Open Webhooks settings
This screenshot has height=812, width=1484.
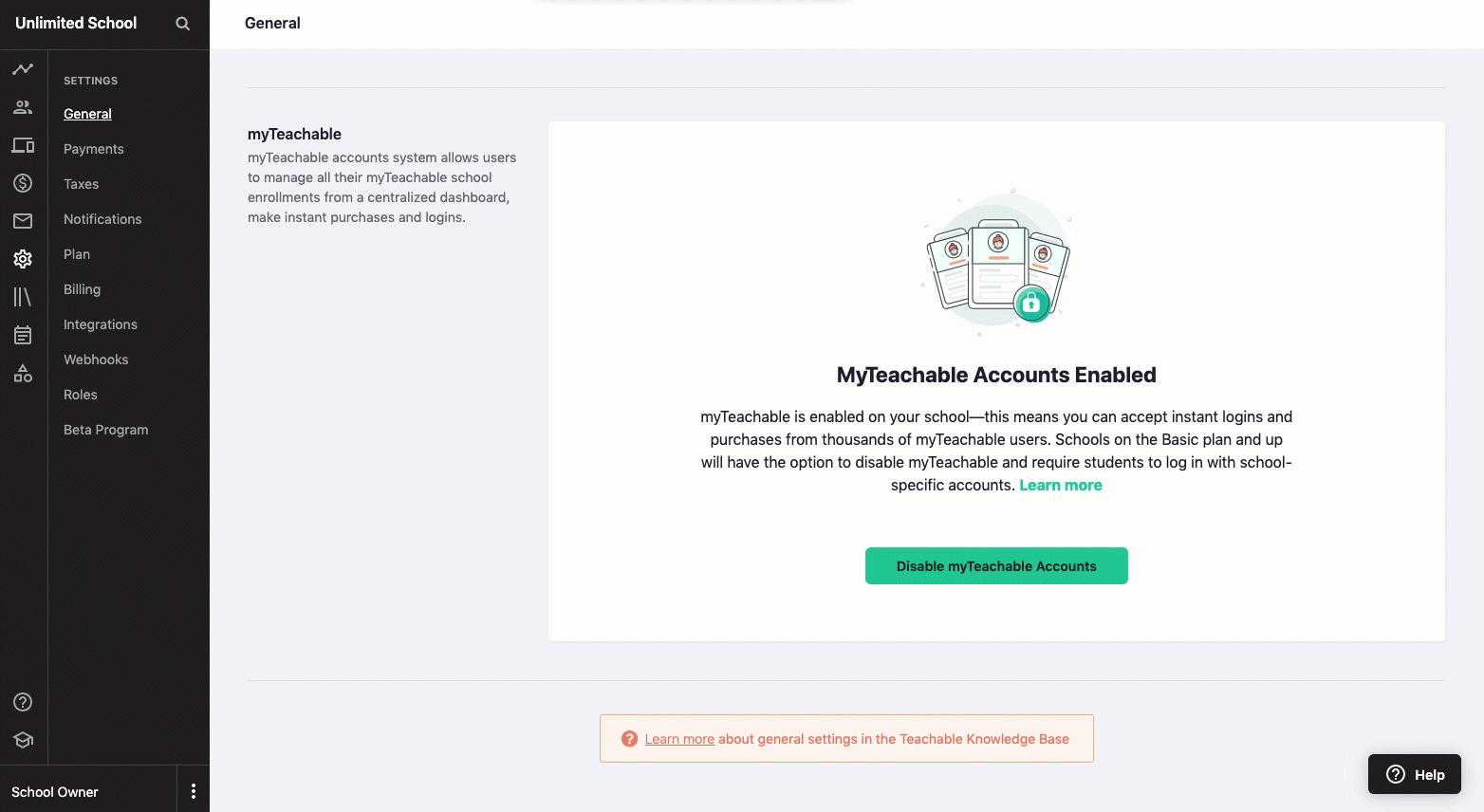click(x=96, y=360)
